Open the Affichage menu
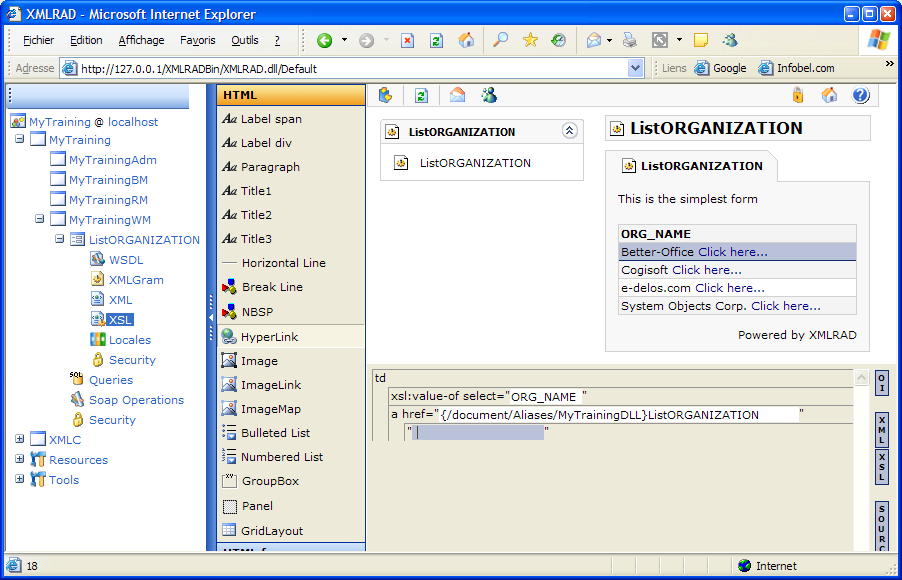 point(141,41)
